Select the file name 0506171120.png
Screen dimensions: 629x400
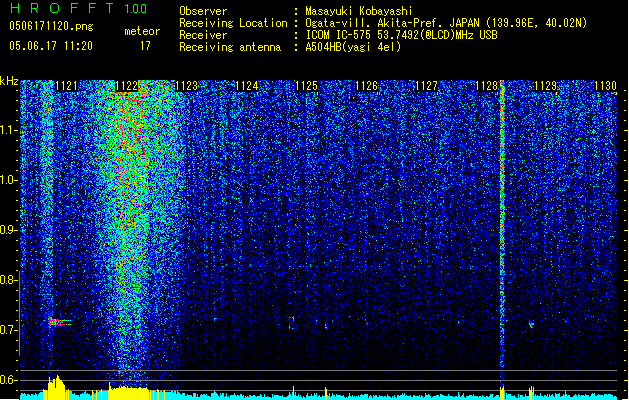(x=51, y=26)
